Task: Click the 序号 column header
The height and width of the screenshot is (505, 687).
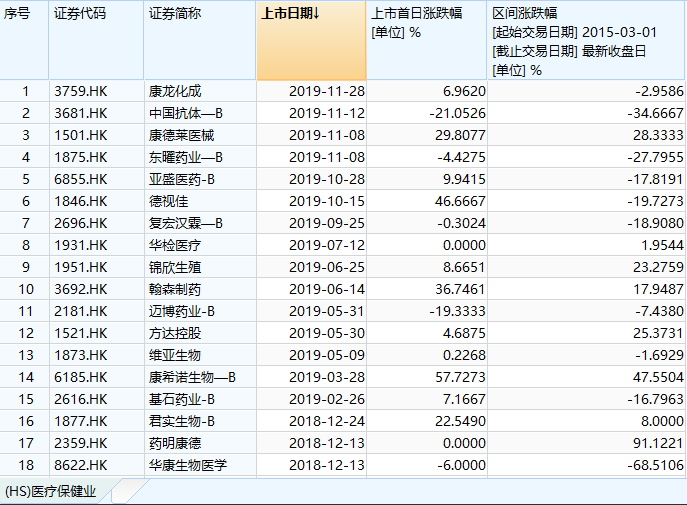Action: pos(24,40)
